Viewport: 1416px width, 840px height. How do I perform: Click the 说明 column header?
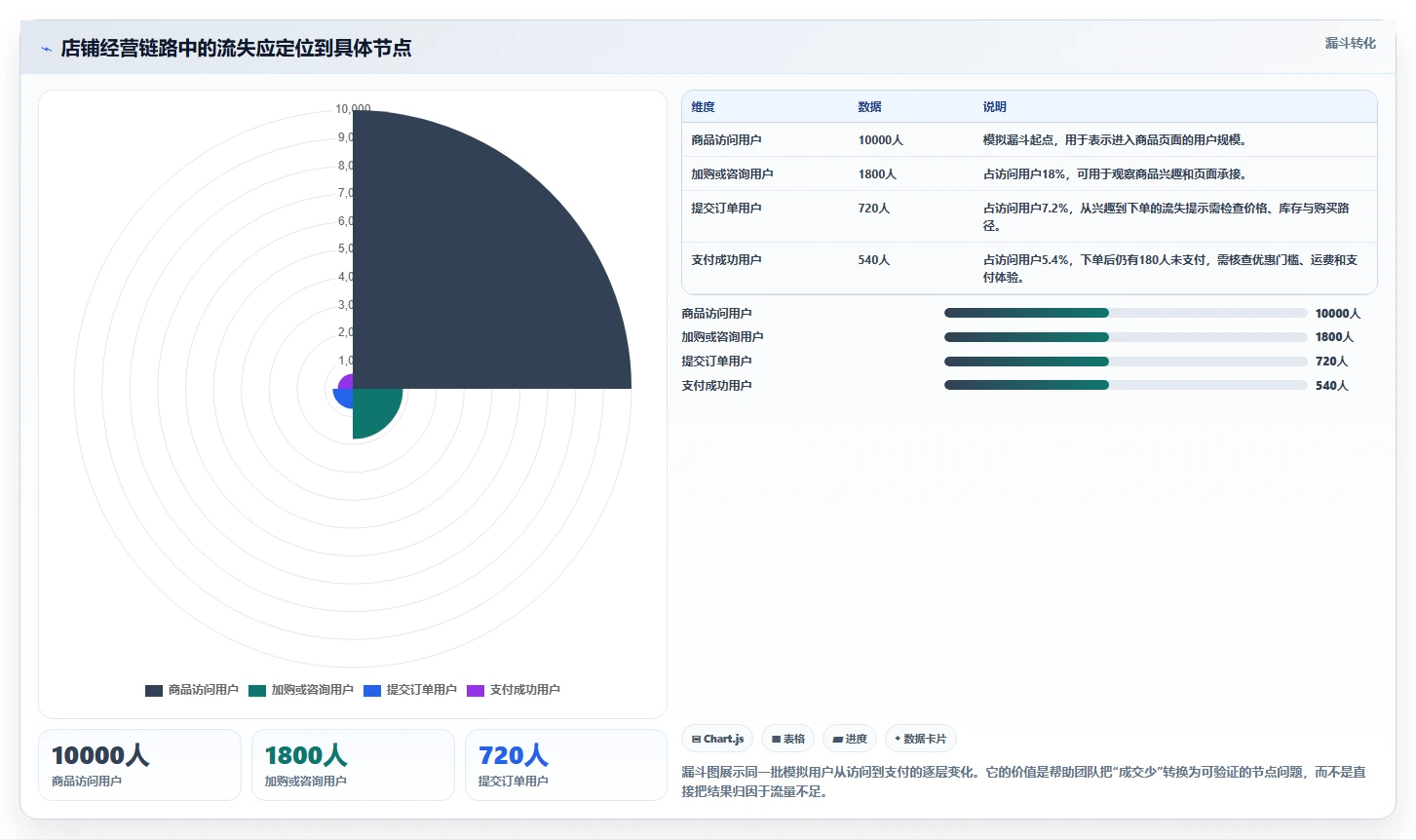[x=994, y=107]
